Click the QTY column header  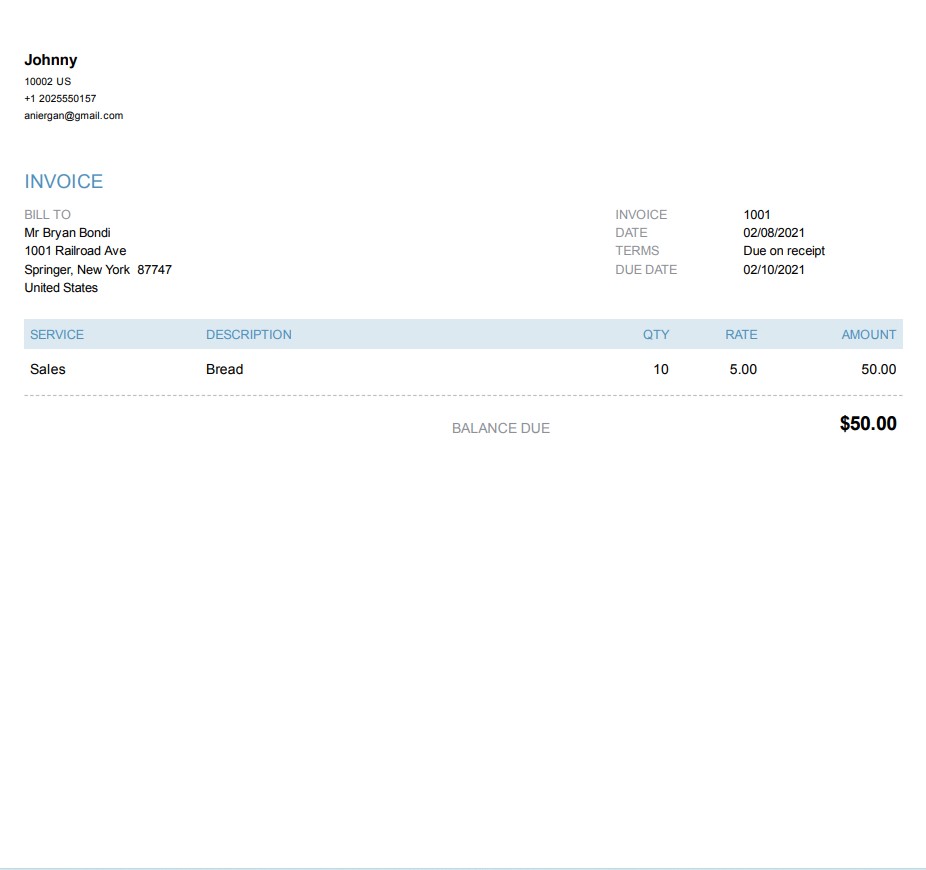pos(656,335)
